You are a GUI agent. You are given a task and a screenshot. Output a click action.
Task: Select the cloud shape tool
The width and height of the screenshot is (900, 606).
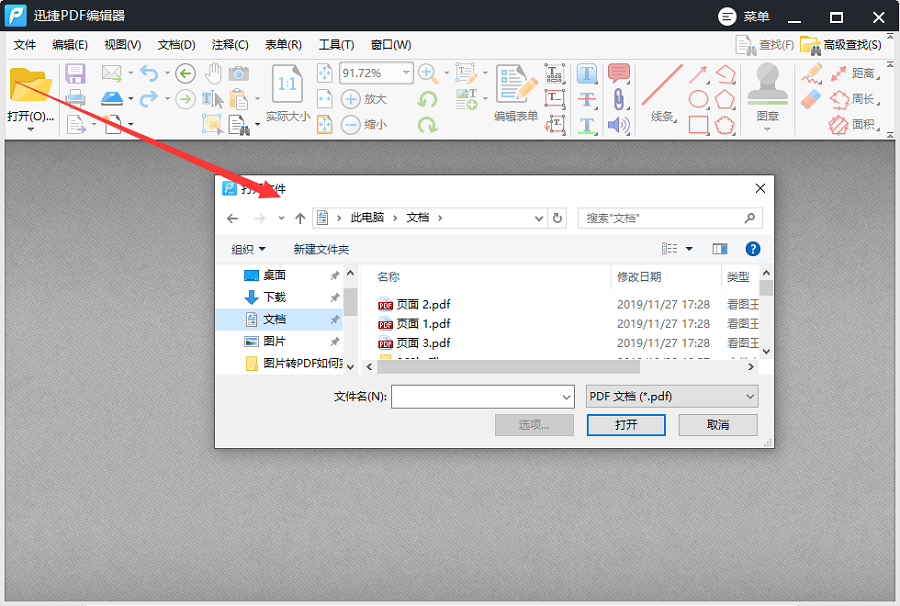point(725,125)
